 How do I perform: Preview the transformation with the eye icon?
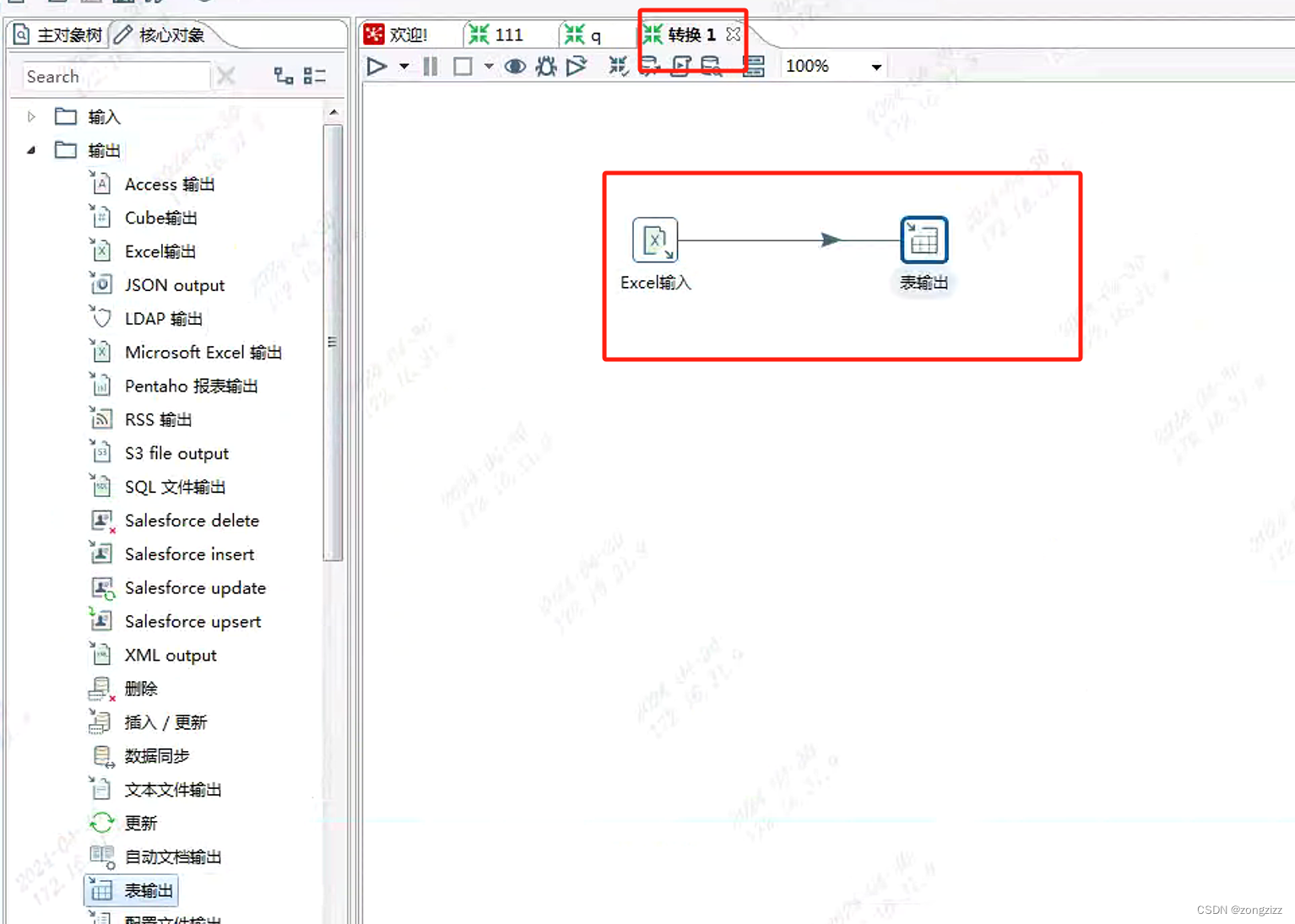pos(515,66)
